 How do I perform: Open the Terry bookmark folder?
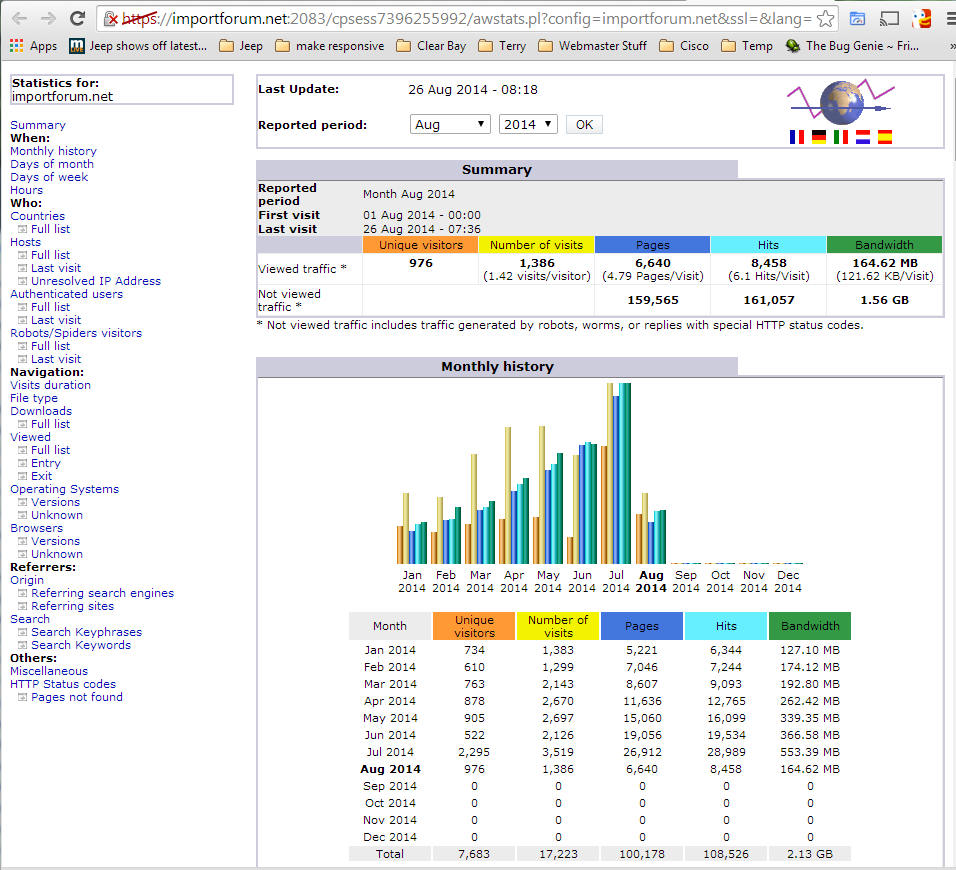pos(502,46)
